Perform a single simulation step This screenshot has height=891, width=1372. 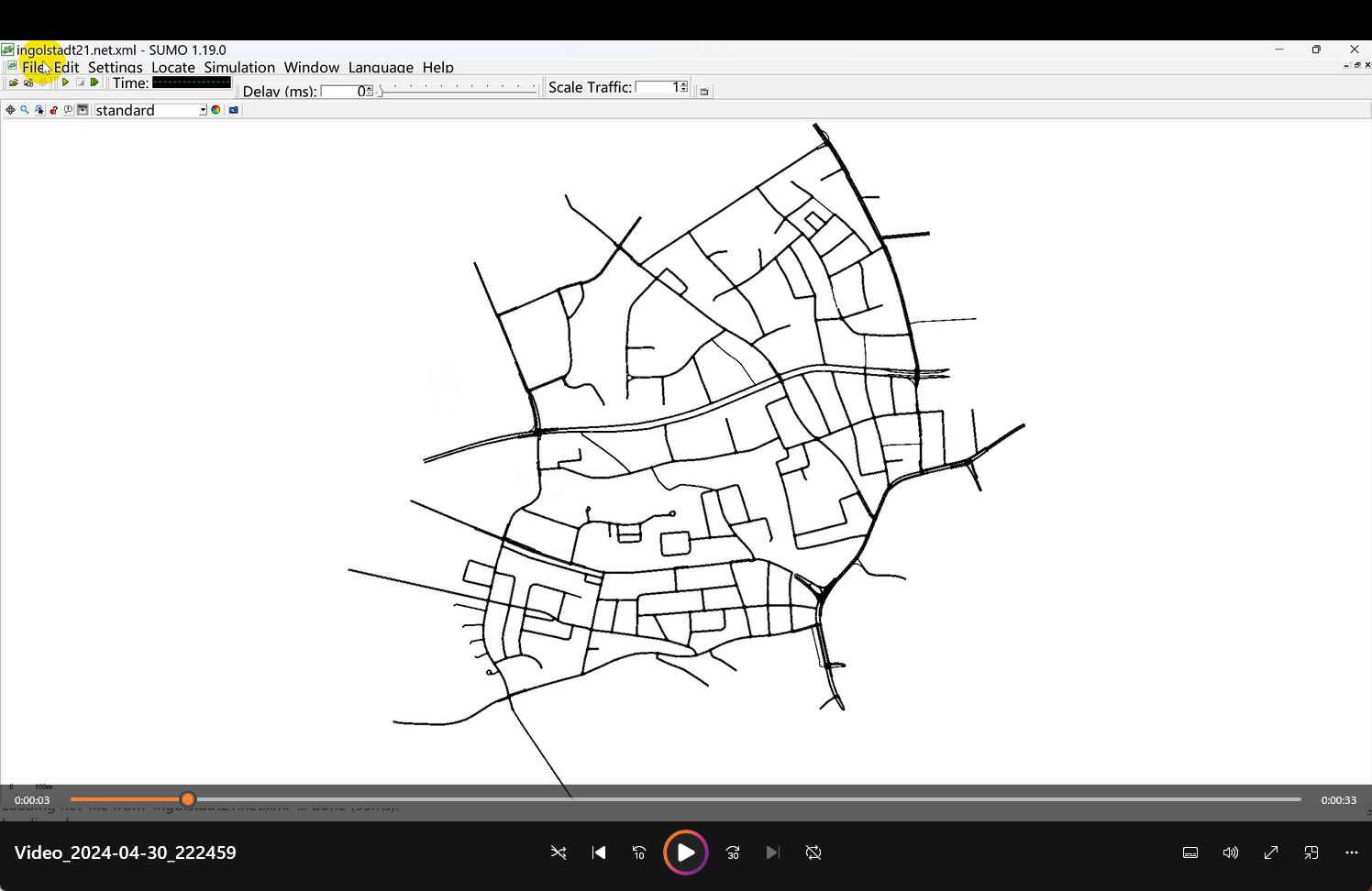(x=94, y=82)
